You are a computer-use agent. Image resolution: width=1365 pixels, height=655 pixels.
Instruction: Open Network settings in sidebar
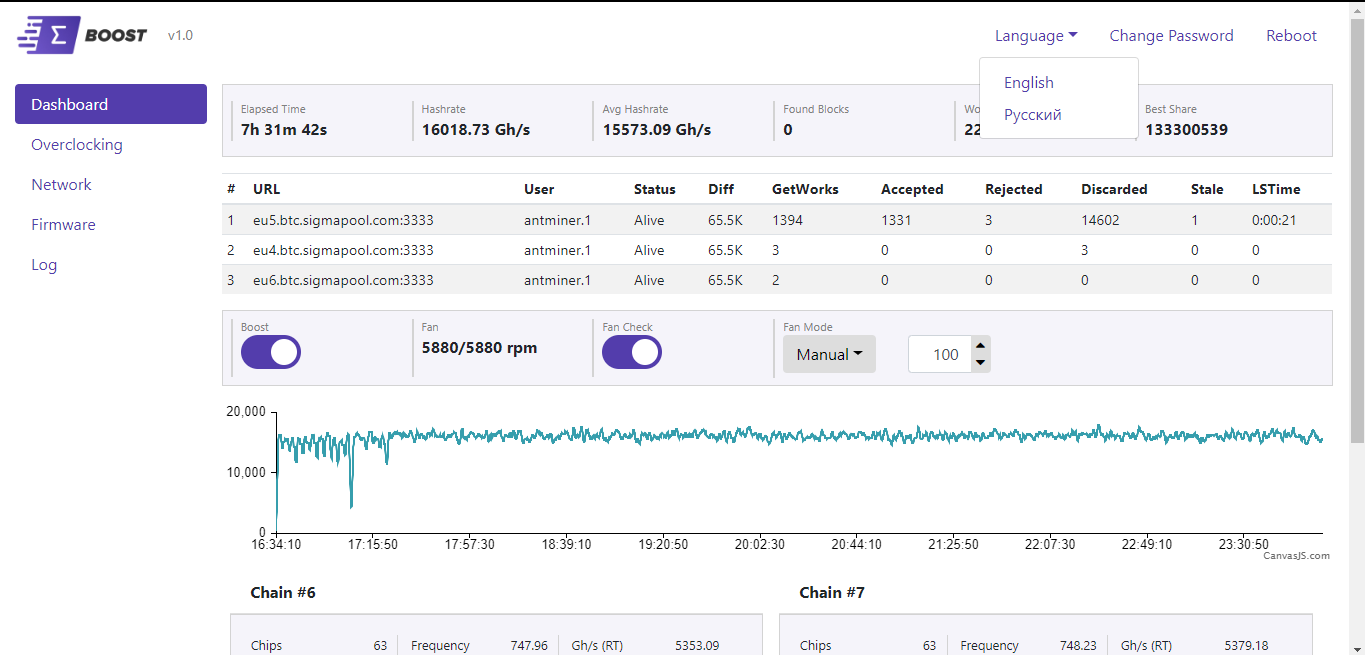coord(61,184)
